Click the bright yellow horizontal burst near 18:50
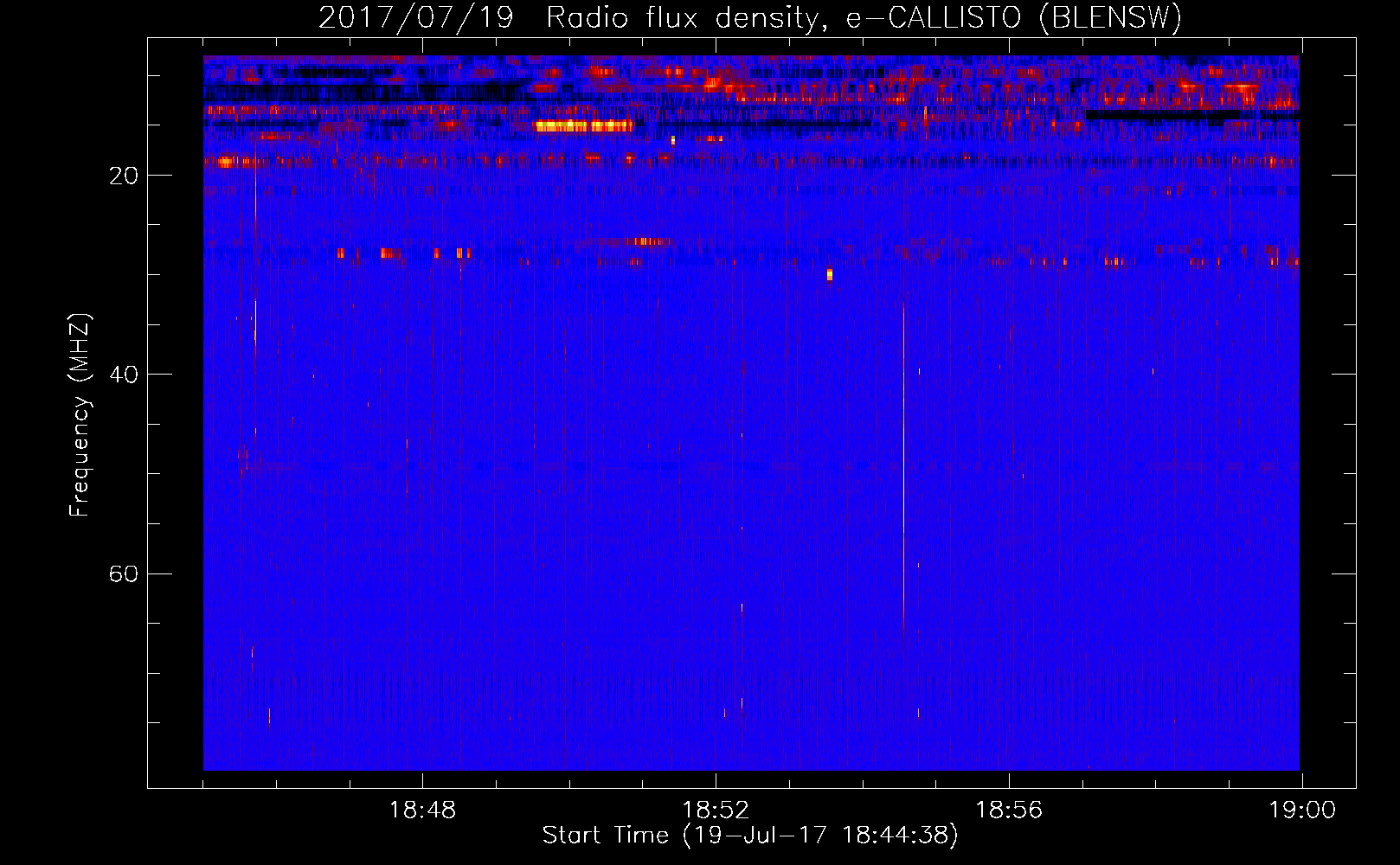 coord(583,126)
